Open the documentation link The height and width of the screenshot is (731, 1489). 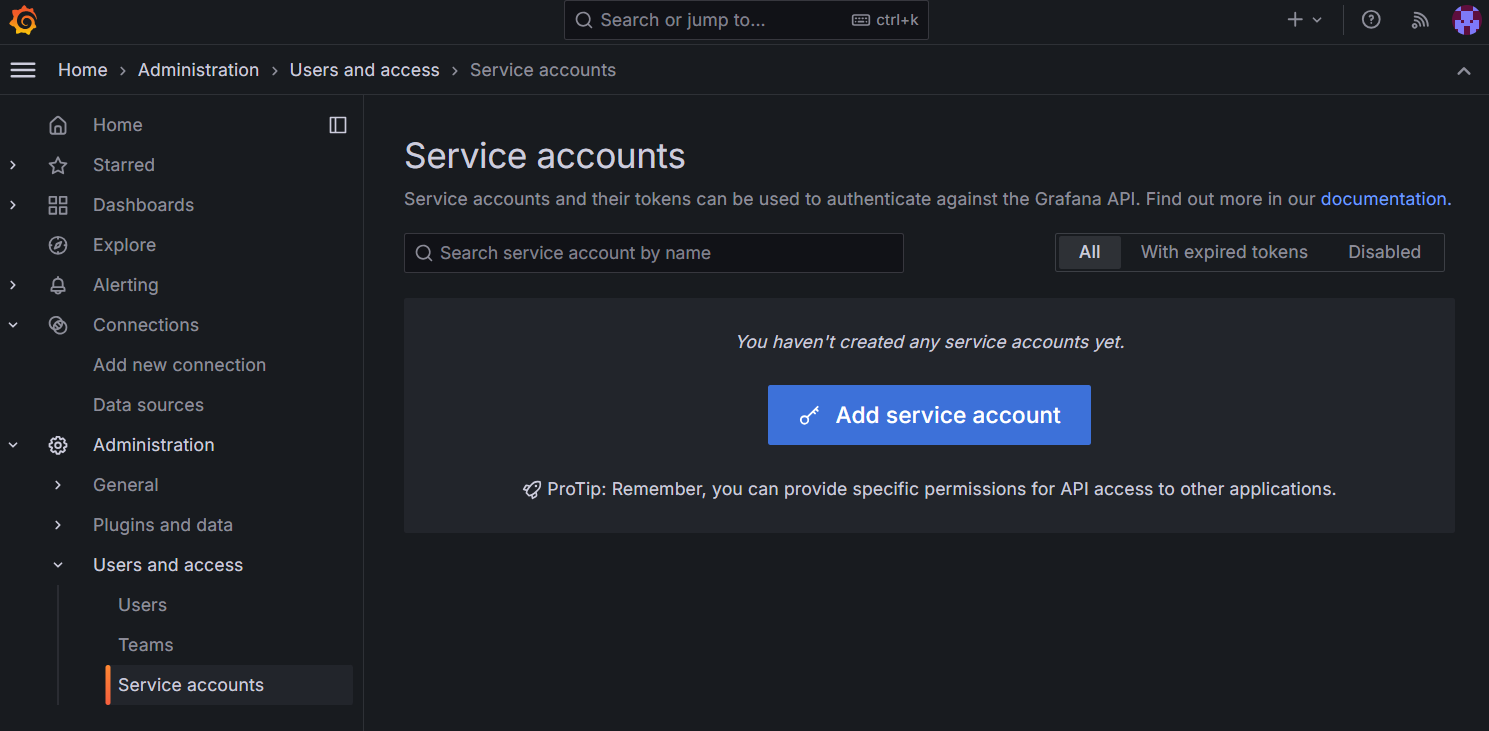pos(1384,198)
